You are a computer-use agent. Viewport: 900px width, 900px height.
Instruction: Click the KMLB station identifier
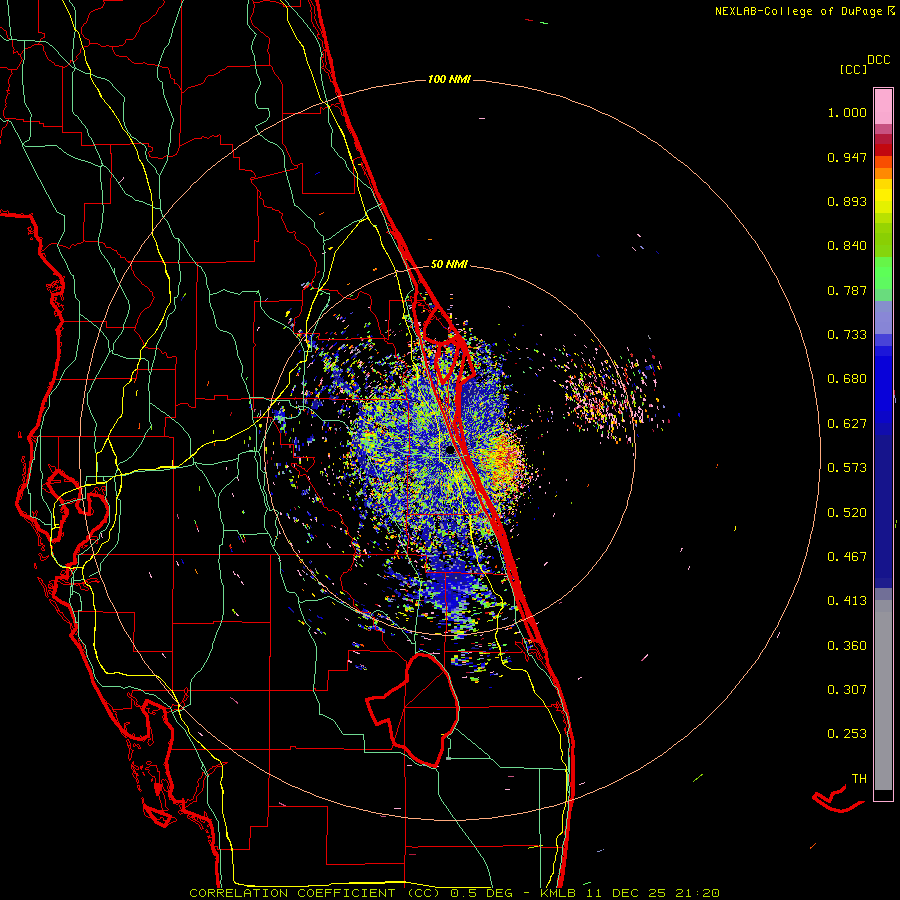pyautogui.click(x=560, y=893)
